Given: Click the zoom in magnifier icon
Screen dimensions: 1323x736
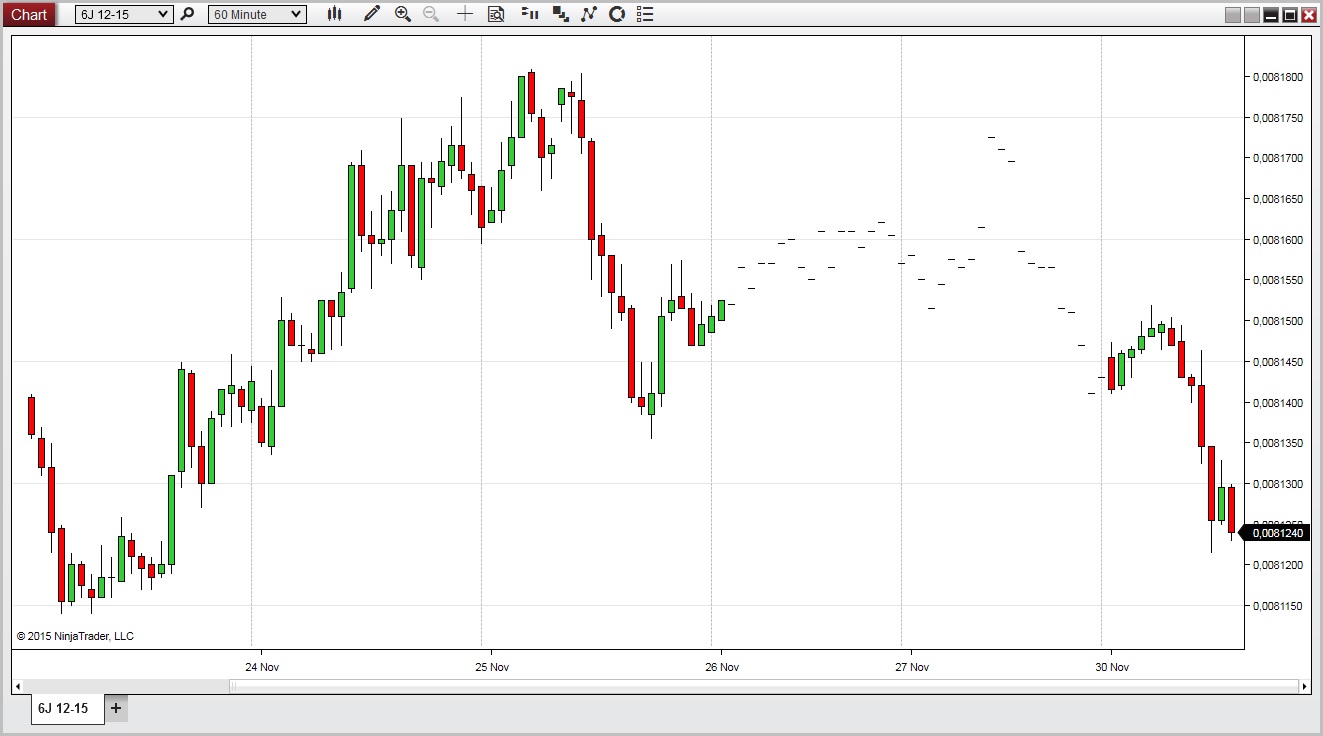Looking at the screenshot, I should (403, 14).
